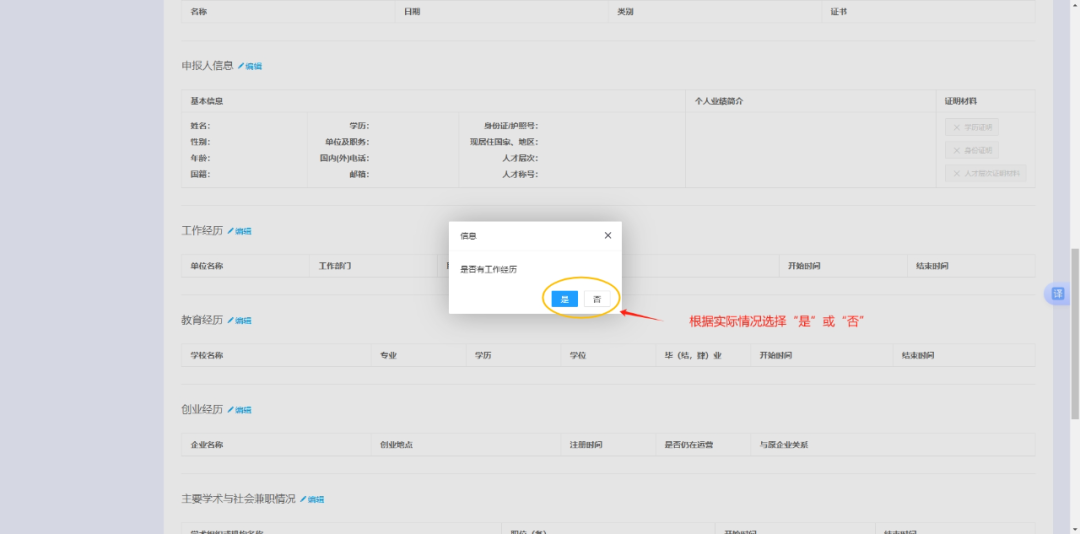Image resolution: width=1080 pixels, height=534 pixels.
Task: Click the 基本信息 header
Action: pos(207,101)
